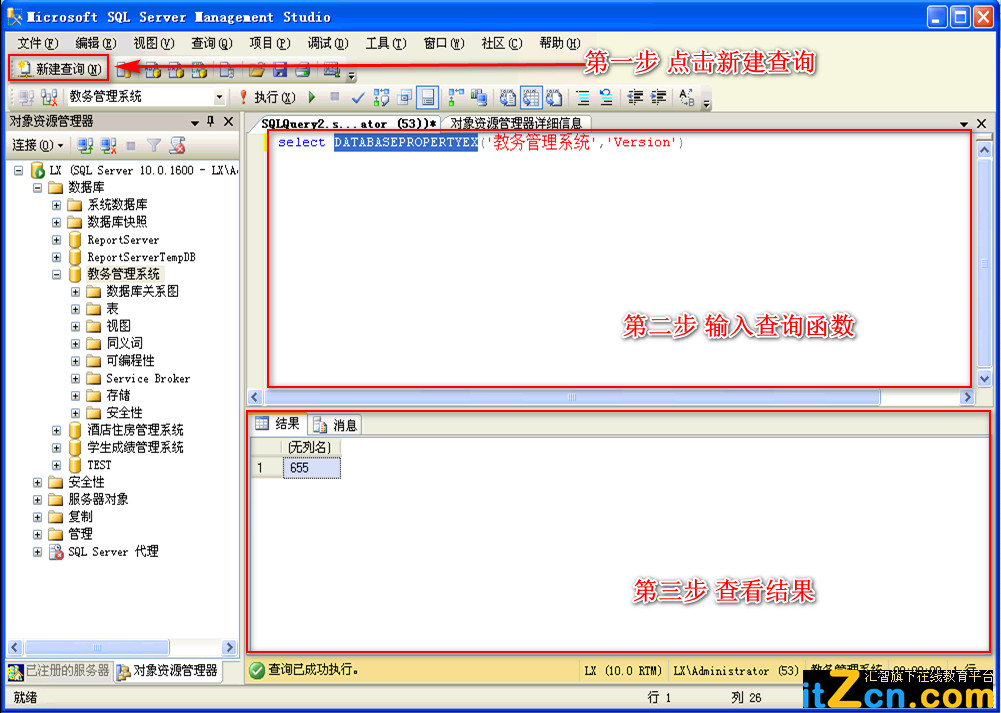
Task: Switch to 已注册的服务器 tab
Action: coord(59,671)
